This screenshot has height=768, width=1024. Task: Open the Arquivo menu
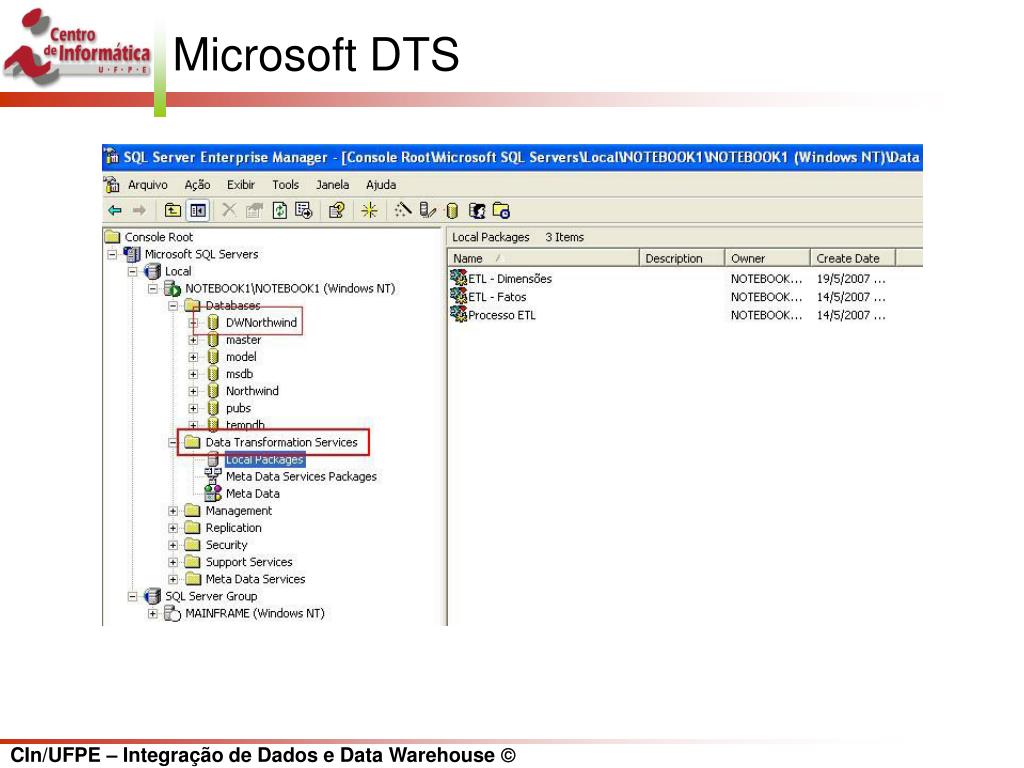[150, 184]
